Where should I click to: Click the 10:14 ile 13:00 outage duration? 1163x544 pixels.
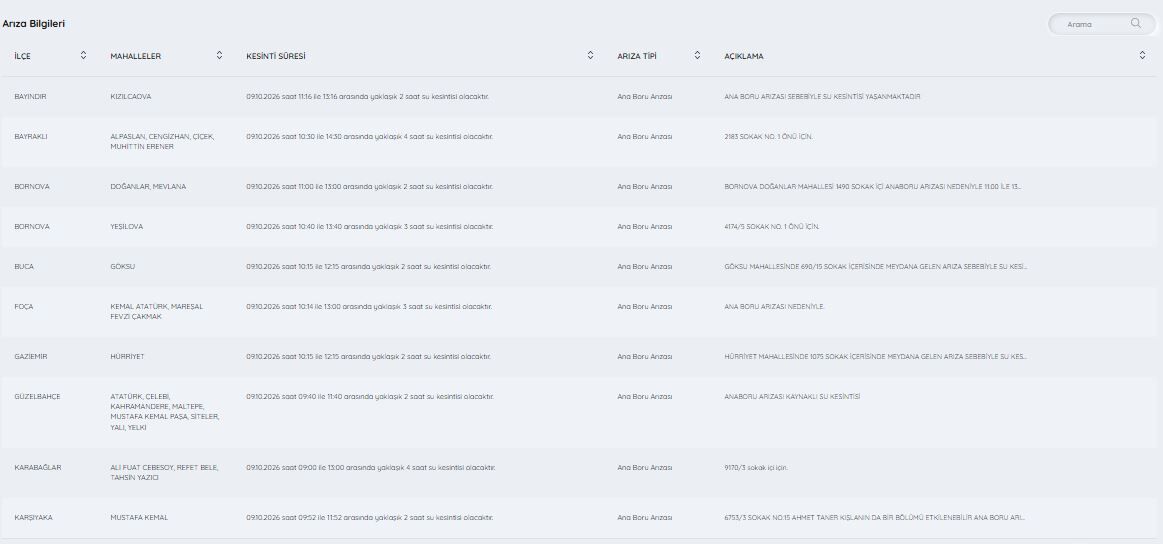point(369,307)
